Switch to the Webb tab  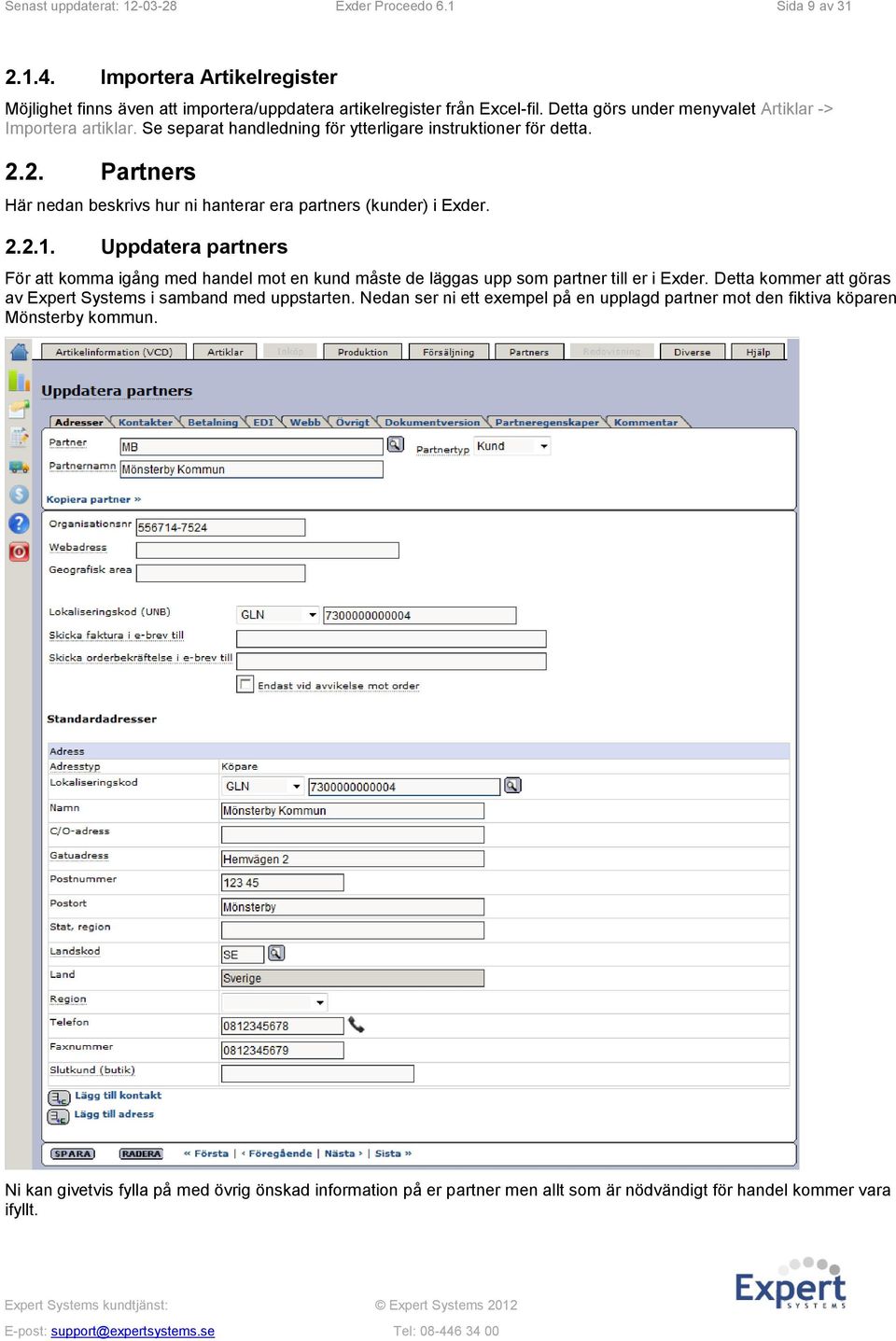pyautogui.click(x=305, y=422)
